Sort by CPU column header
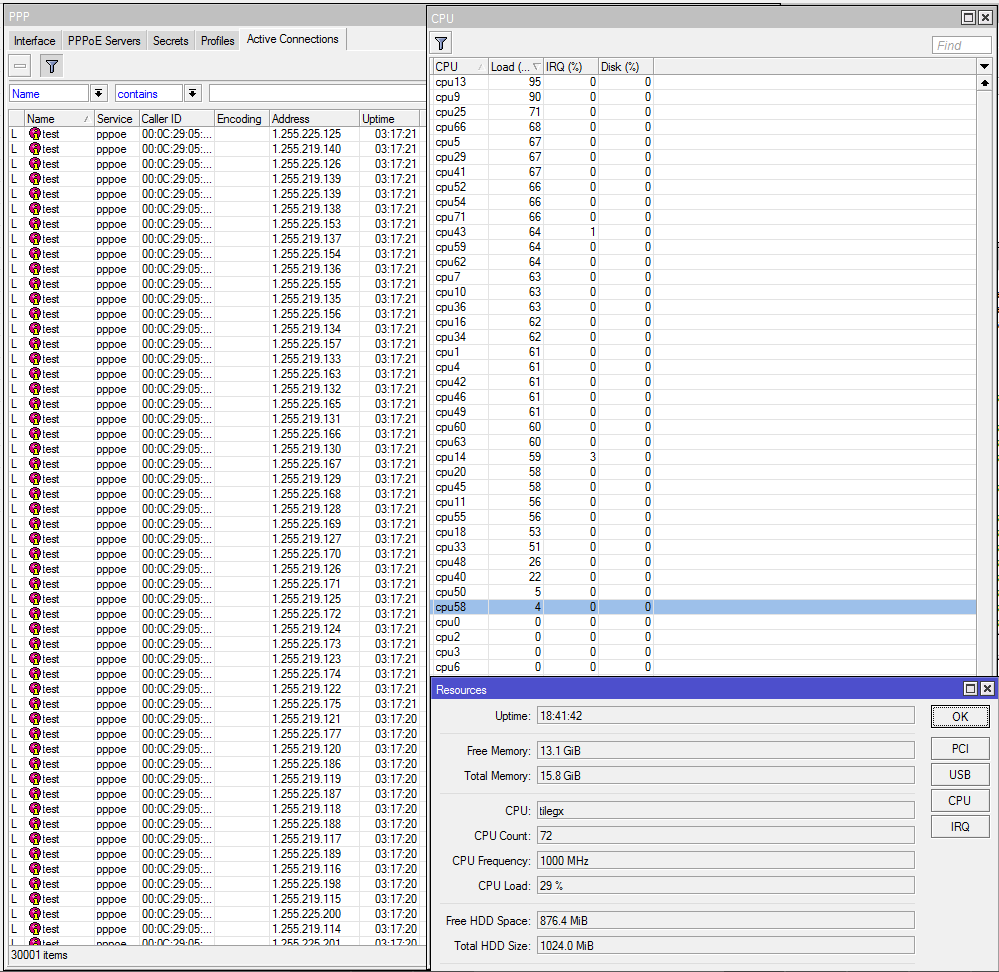Image resolution: width=999 pixels, height=972 pixels. tap(459, 66)
